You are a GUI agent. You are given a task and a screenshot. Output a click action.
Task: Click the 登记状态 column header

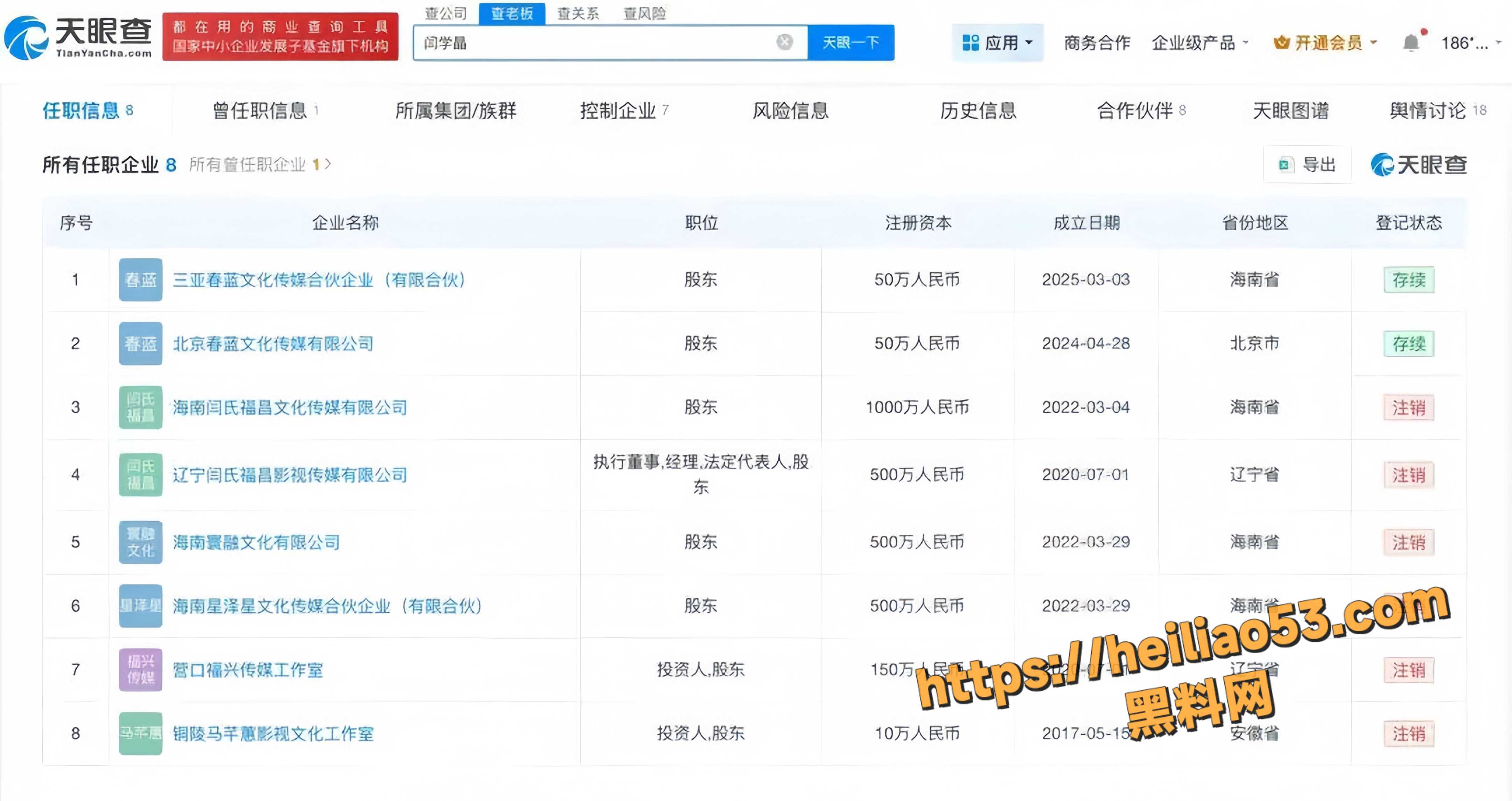click(x=1409, y=223)
